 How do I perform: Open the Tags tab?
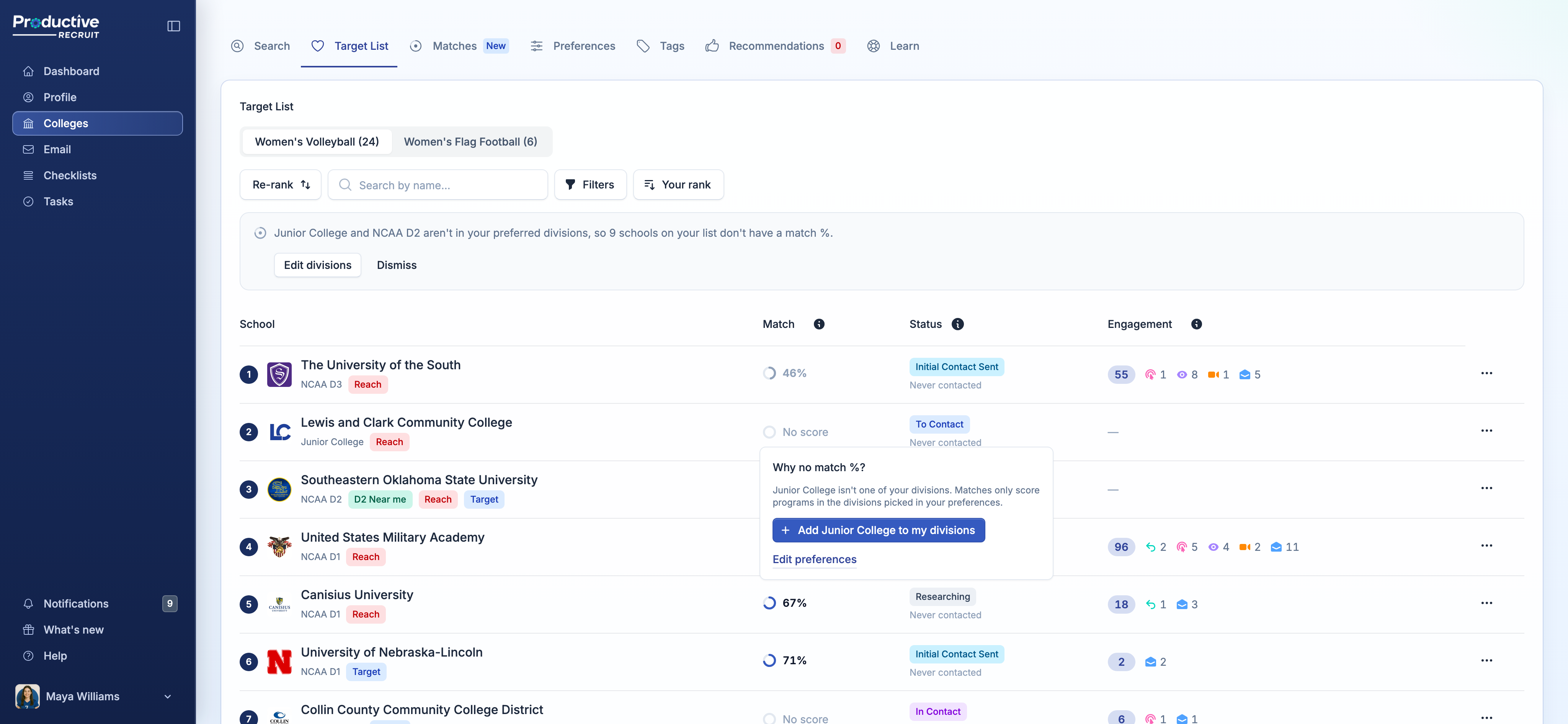coord(660,46)
